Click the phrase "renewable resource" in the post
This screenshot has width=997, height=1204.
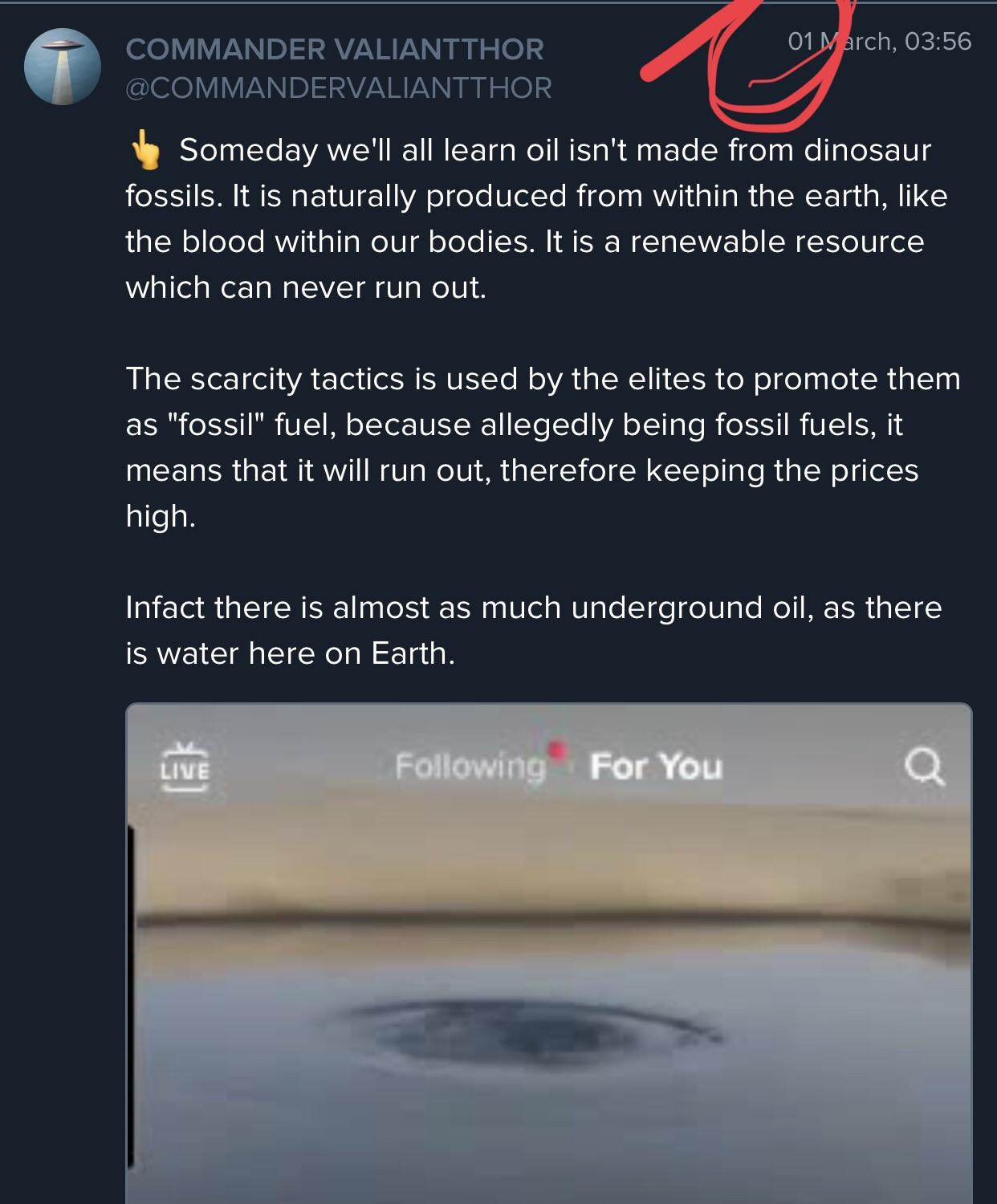tap(776, 242)
